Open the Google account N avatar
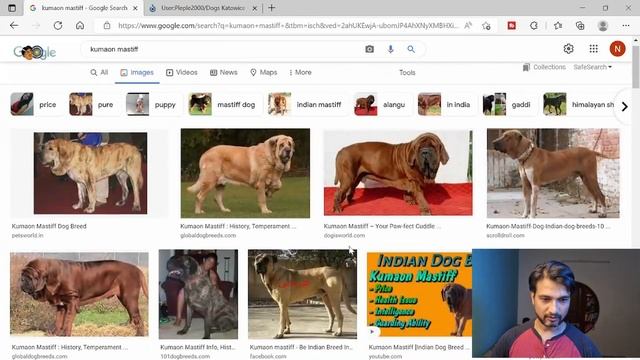 coord(617,49)
